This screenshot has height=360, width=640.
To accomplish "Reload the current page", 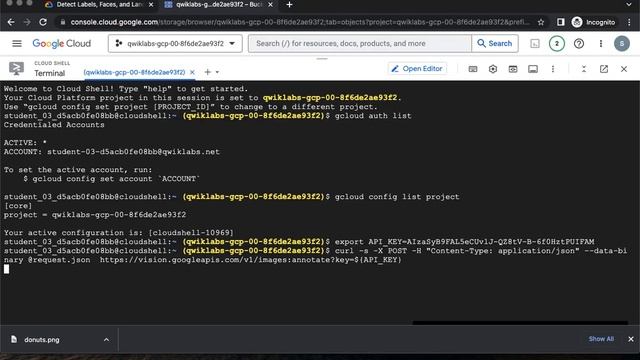I will (43, 22).
